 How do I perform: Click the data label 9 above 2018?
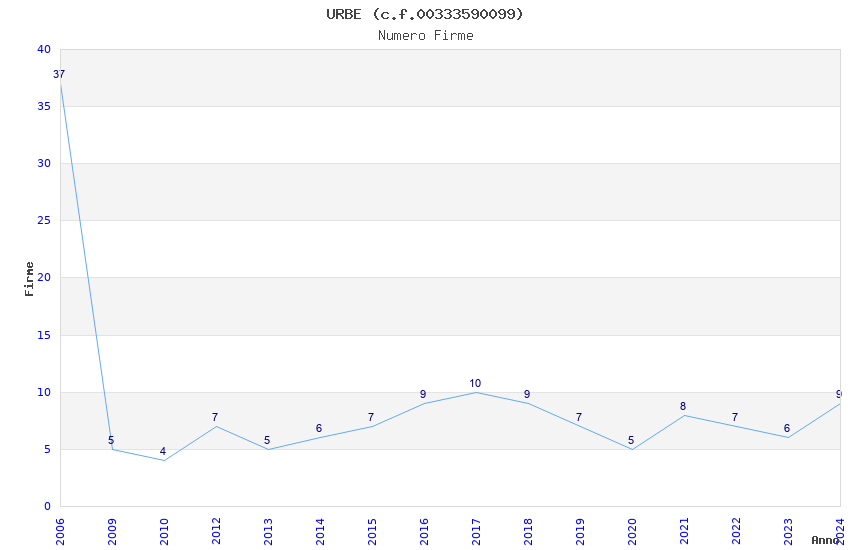coord(527,394)
